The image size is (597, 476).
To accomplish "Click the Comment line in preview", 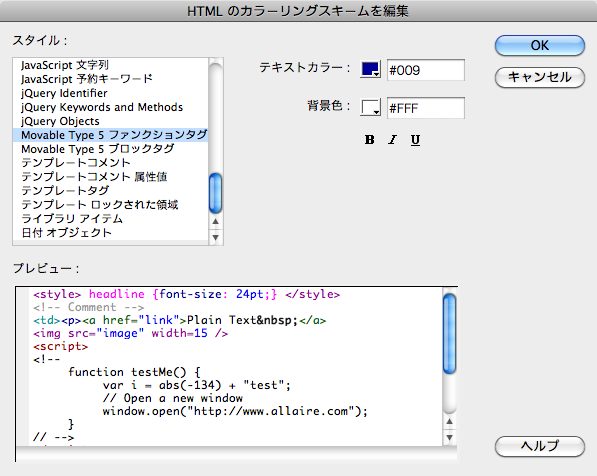I will (89, 307).
